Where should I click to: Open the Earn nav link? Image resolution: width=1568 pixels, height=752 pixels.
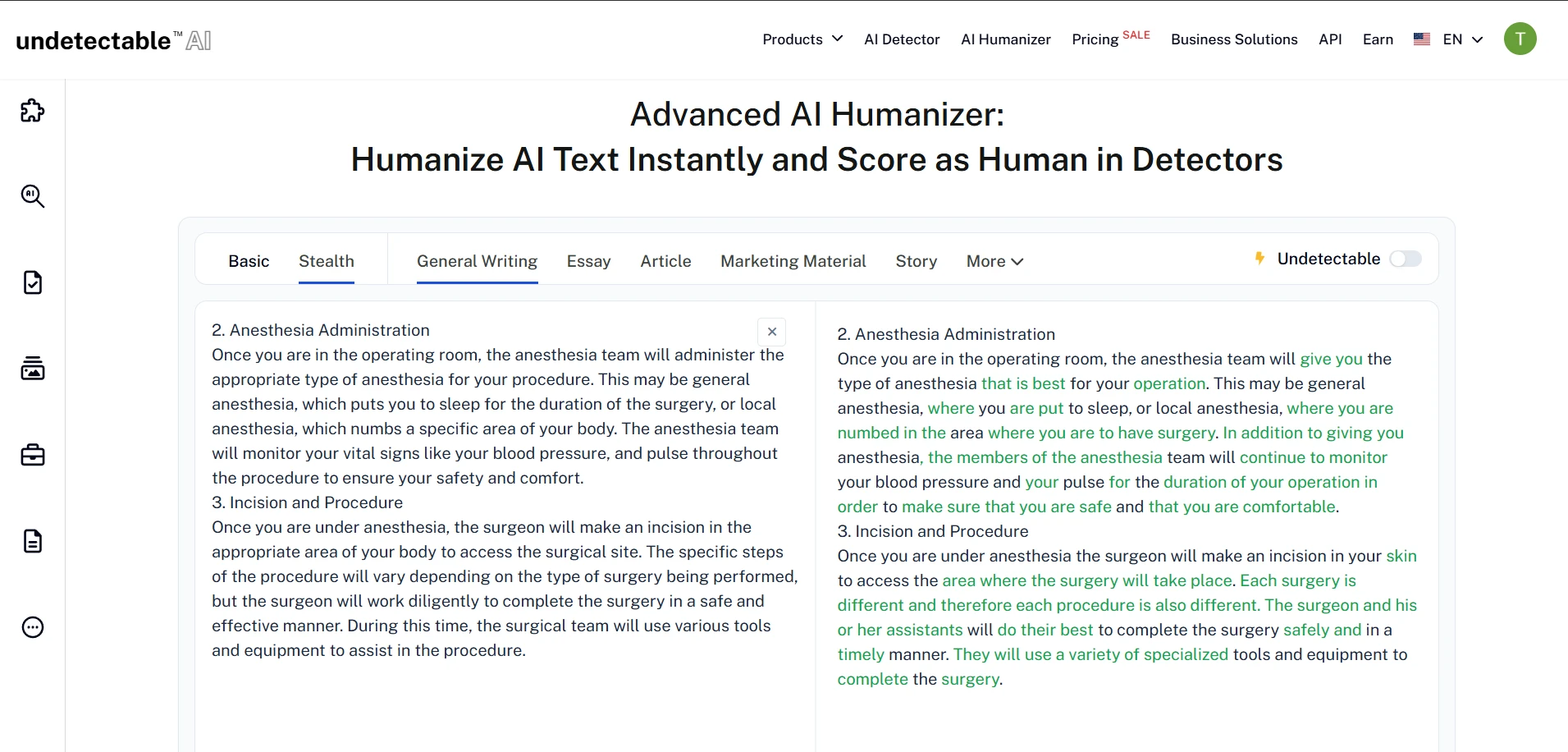point(1378,39)
